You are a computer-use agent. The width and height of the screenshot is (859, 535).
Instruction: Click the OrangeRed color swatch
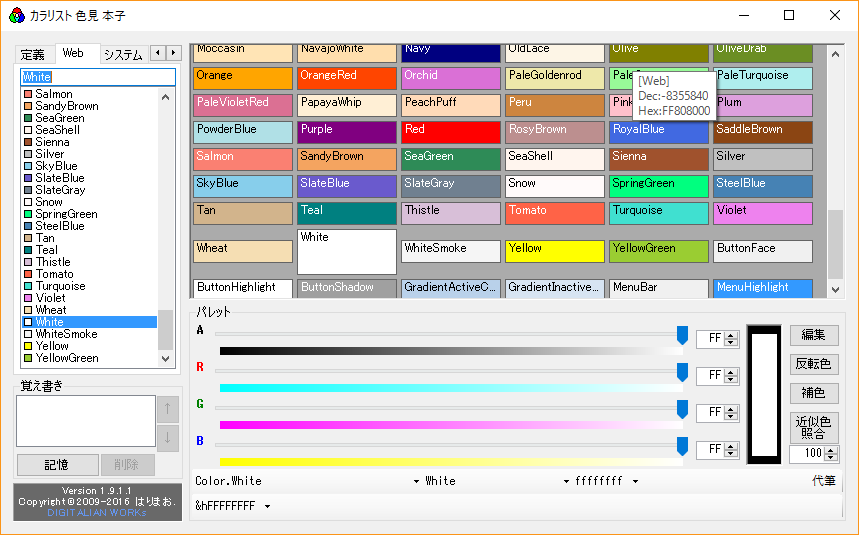(x=347, y=78)
